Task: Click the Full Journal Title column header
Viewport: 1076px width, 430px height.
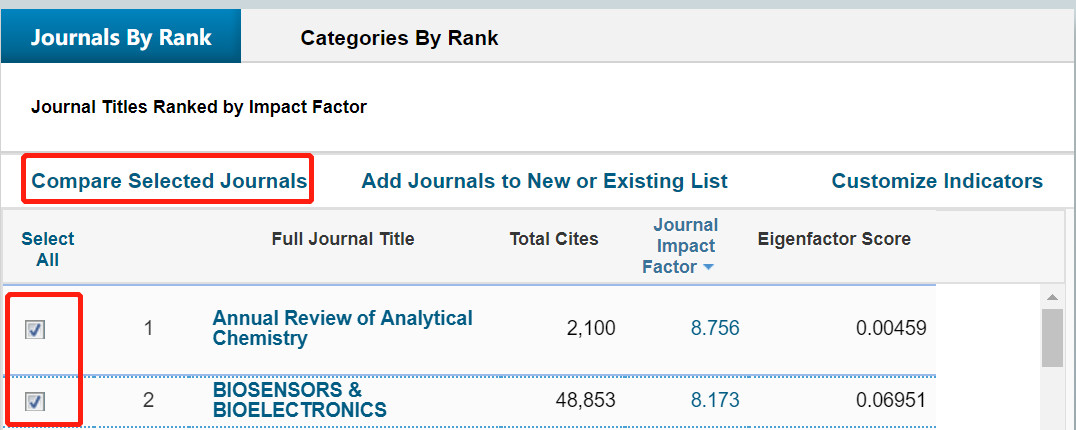Action: pos(342,239)
